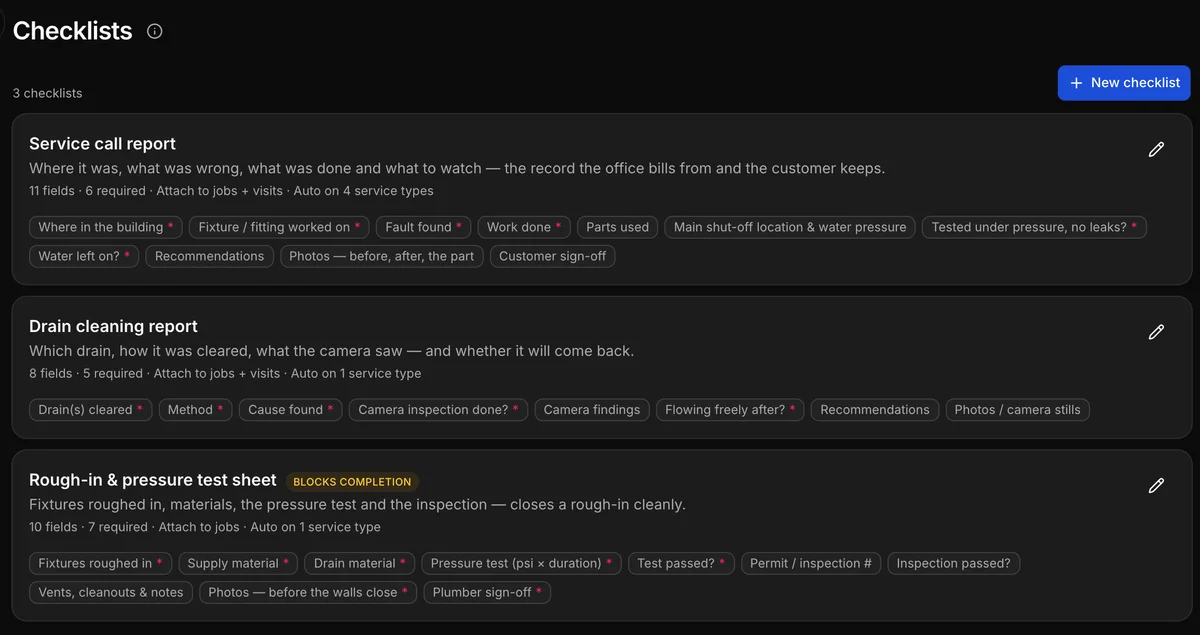Click the 'Flowing freely after?' chip
Viewport: 1200px width, 635px height.
click(730, 409)
